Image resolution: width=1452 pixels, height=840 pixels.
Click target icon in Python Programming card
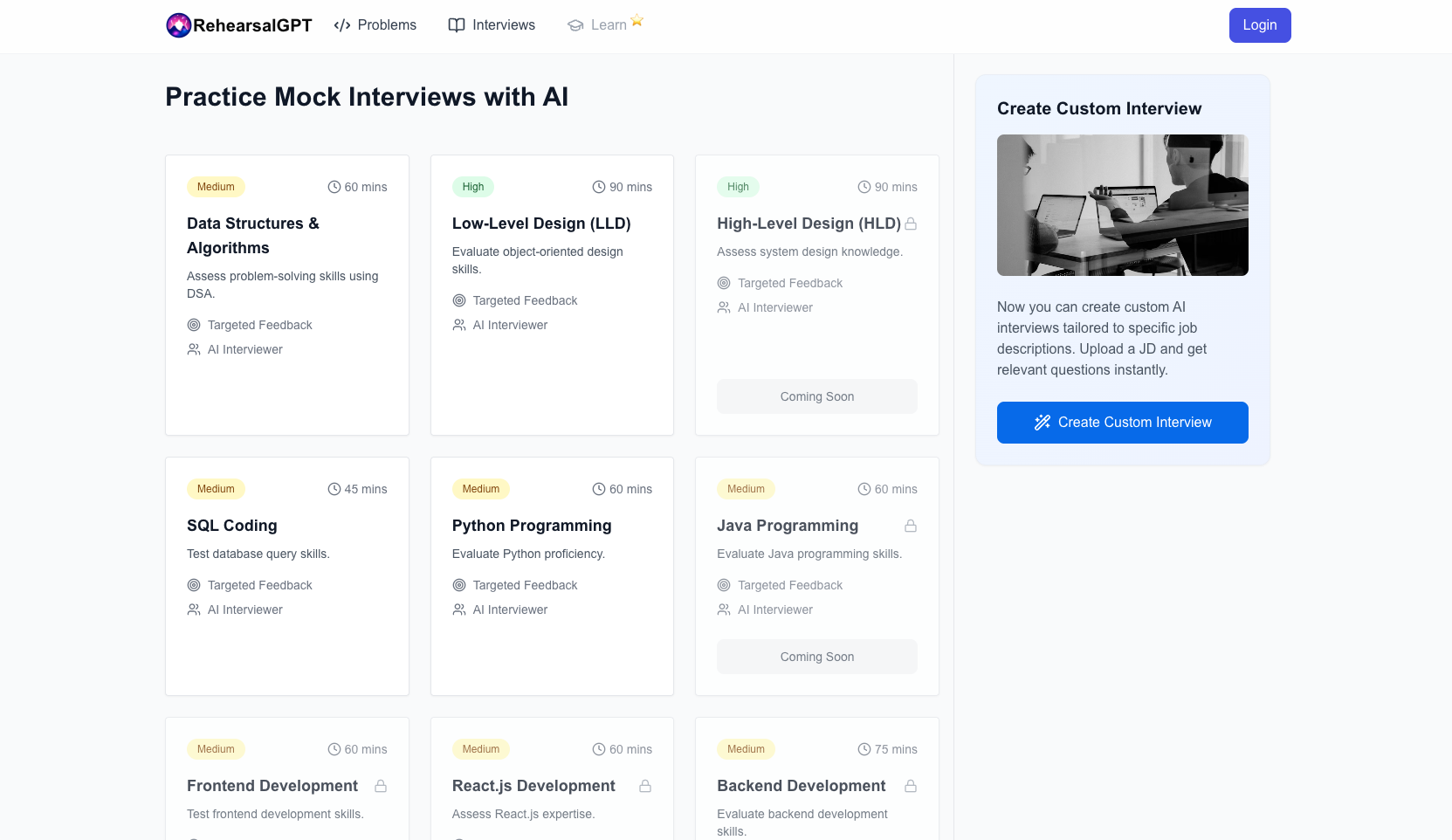click(459, 585)
